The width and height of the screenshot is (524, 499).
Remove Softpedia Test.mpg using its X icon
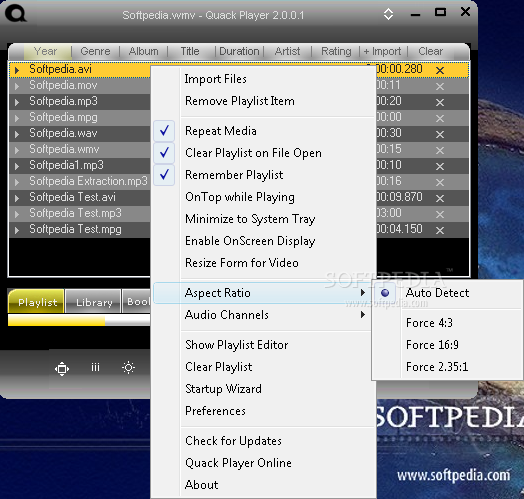[x=440, y=230]
